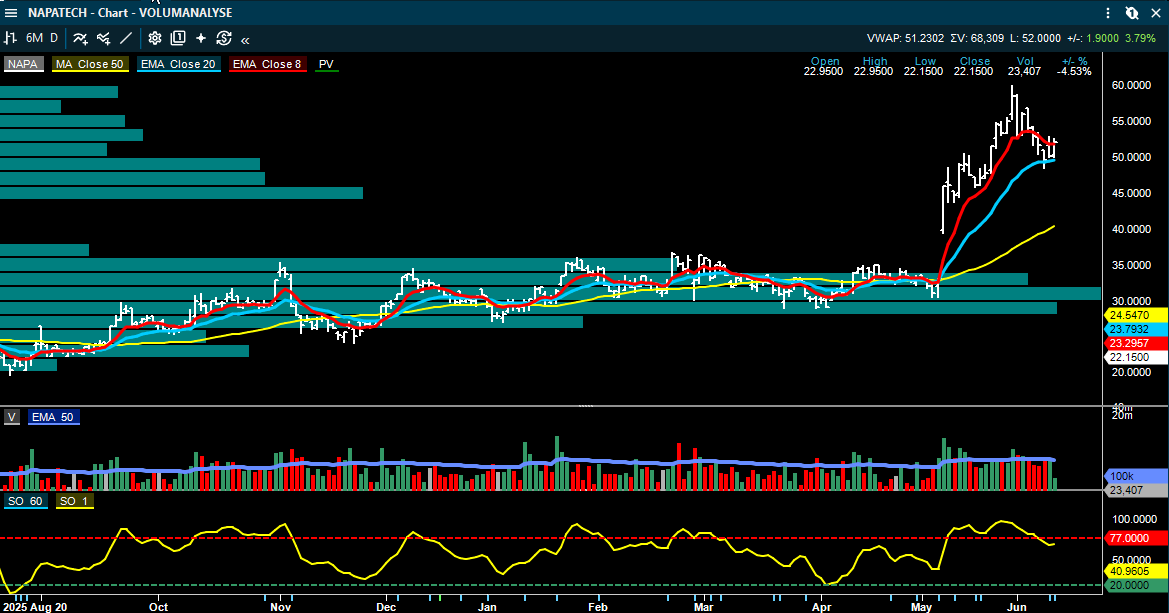
Task: Click the 2025 Aug 20 date label
Action: coord(34,607)
